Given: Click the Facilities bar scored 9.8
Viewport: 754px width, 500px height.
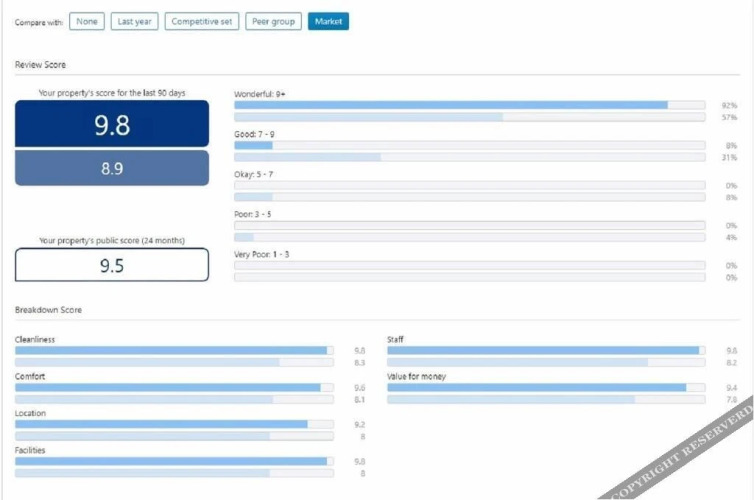Looking at the screenshot, I should [174, 461].
